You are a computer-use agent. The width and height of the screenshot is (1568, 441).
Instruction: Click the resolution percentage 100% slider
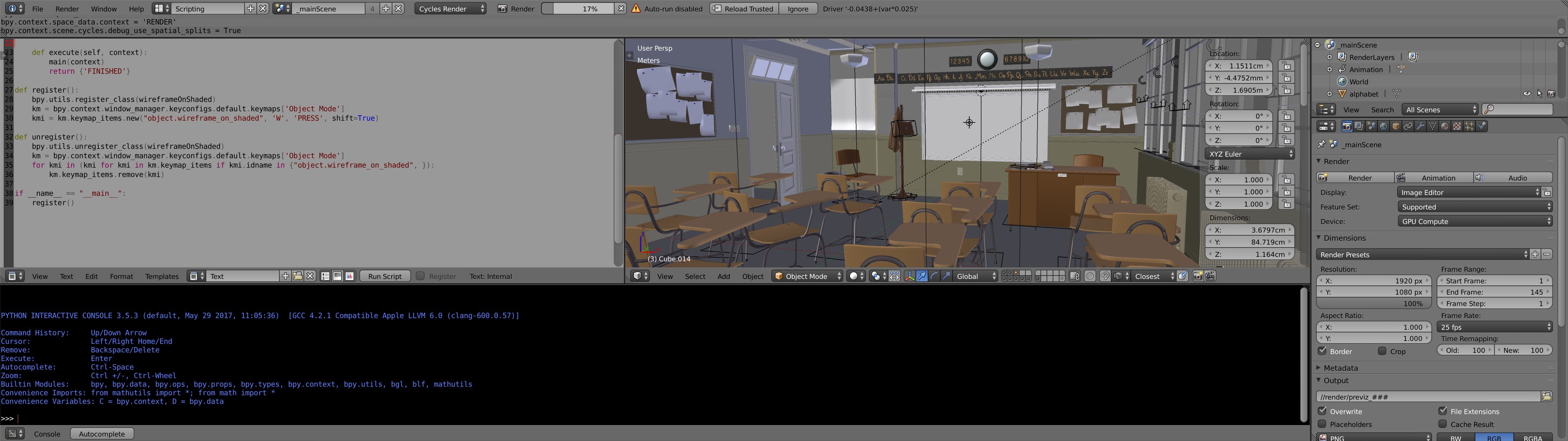coord(1373,303)
